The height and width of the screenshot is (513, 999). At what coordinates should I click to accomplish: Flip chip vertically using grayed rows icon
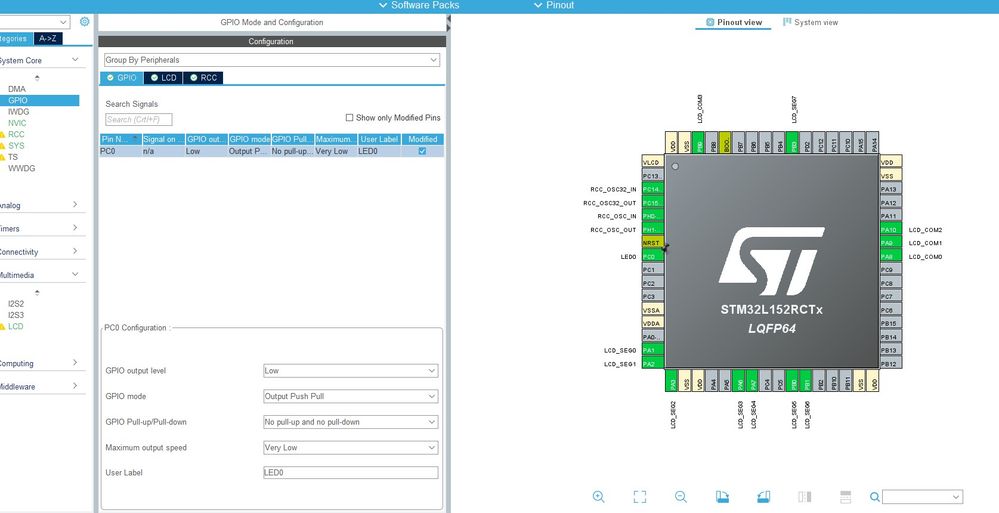pos(845,496)
